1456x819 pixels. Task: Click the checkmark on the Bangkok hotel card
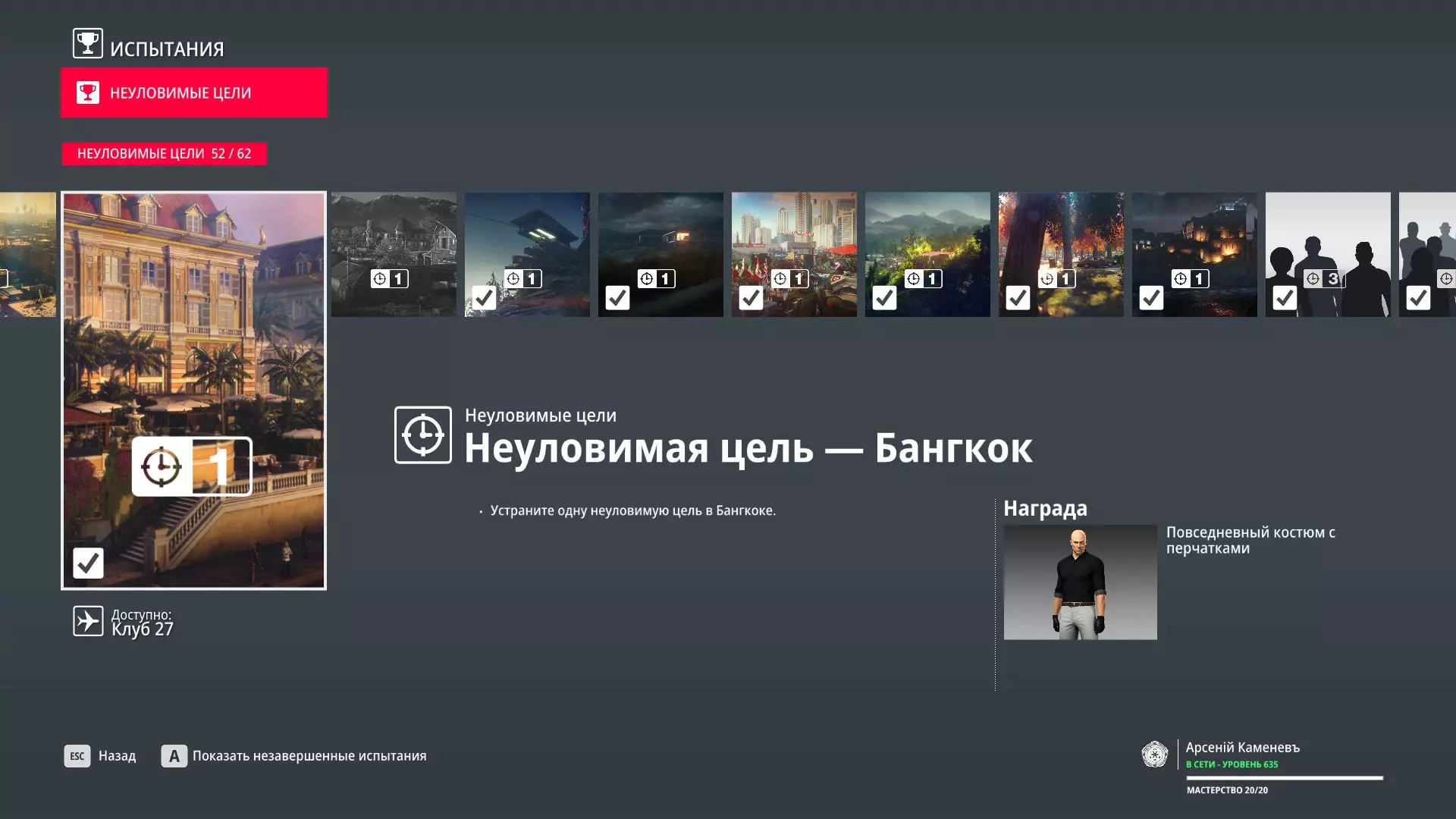click(x=88, y=563)
